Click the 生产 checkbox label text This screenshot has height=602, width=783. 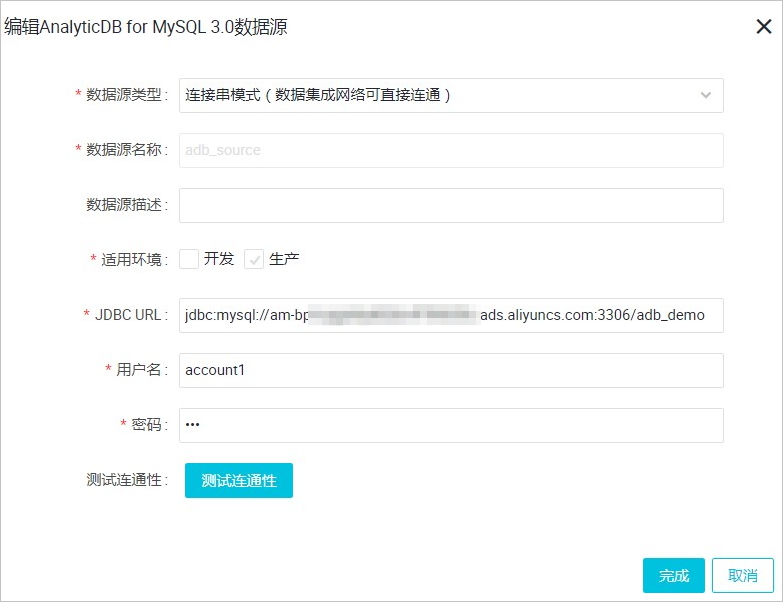point(284,259)
